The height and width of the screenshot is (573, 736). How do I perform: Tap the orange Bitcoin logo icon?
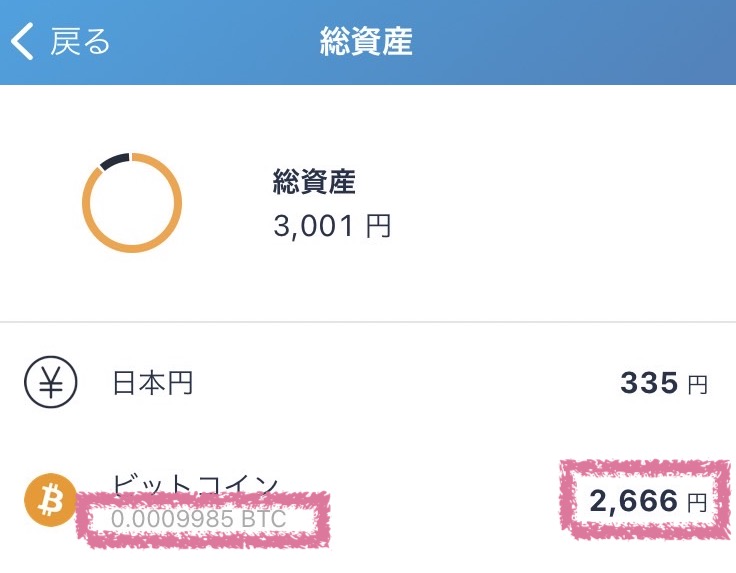coord(51,500)
